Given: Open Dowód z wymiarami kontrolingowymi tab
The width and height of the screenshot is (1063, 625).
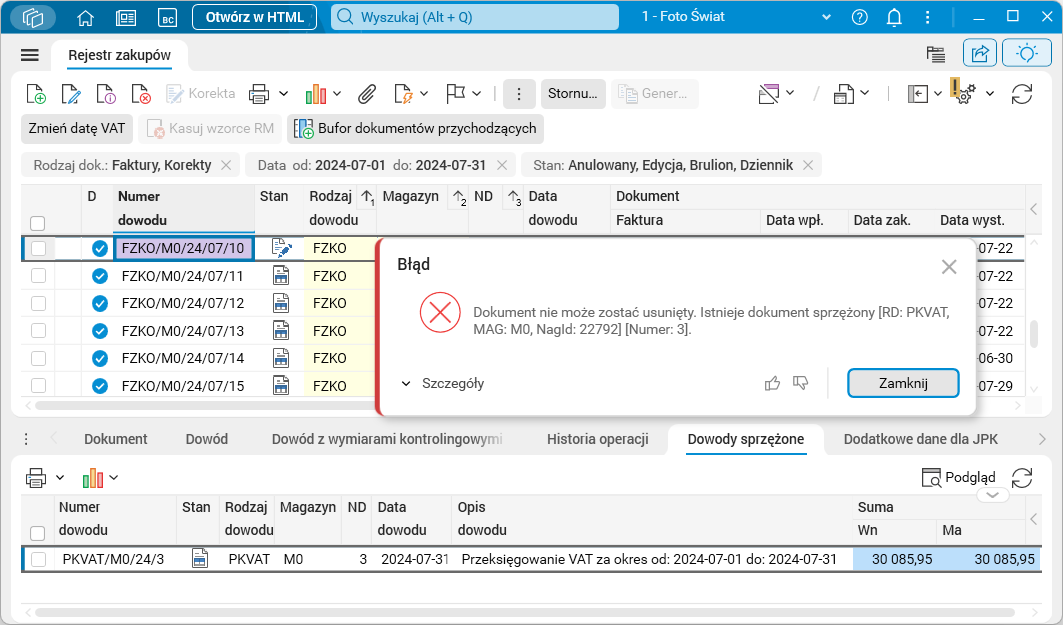Looking at the screenshot, I should click(x=387, y=439).
